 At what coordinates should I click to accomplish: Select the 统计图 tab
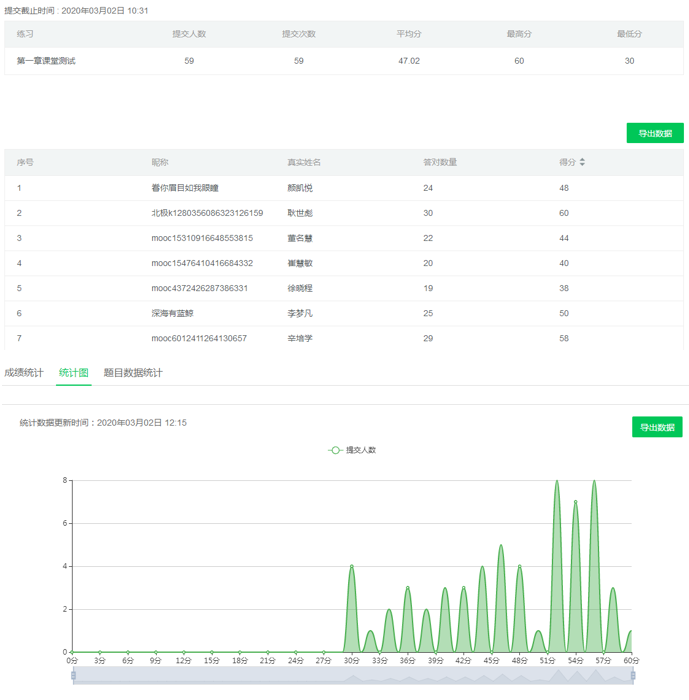(74, 373)
